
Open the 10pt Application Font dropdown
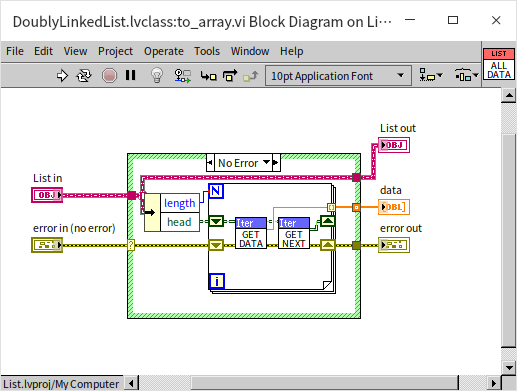(x=338, y=76)
